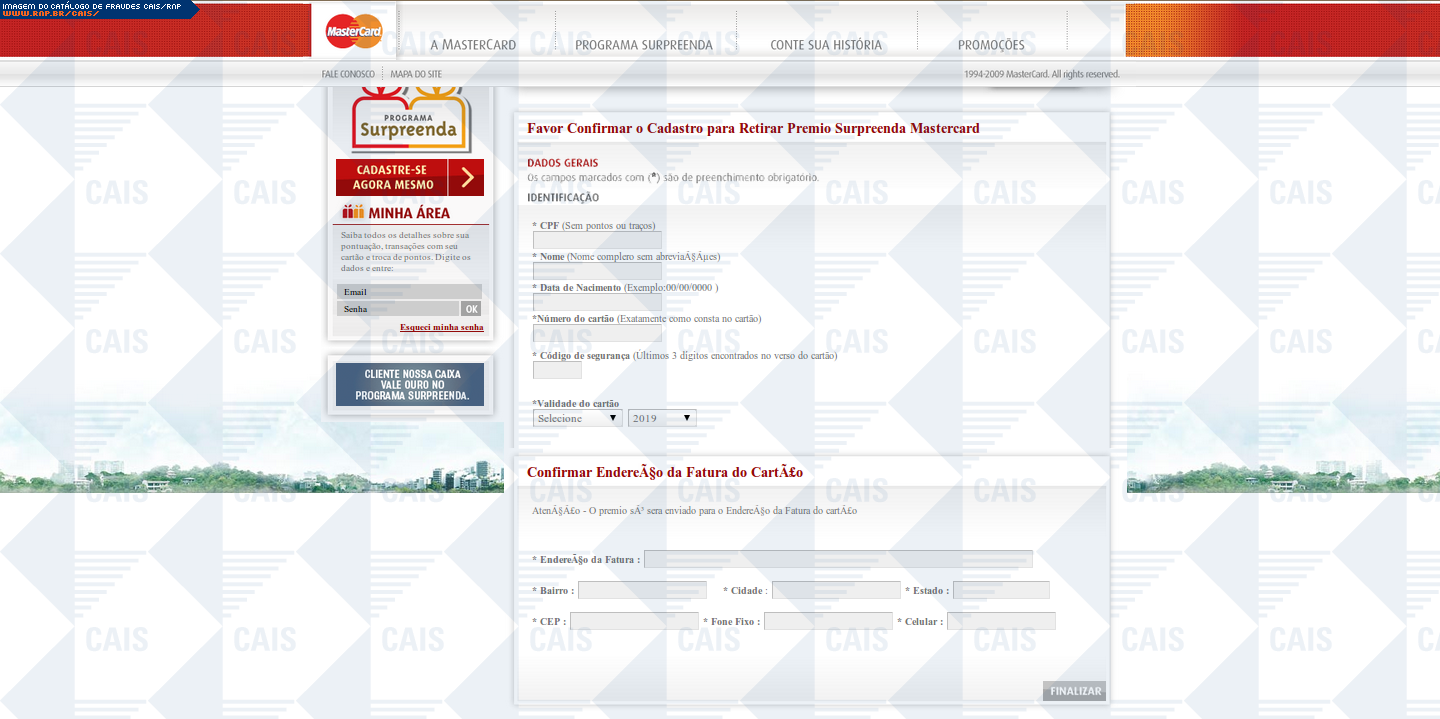This screenshot has width=1440, height=719.
Task: Expand the Selecione month dropdown
Action: (x=578, y=418)
